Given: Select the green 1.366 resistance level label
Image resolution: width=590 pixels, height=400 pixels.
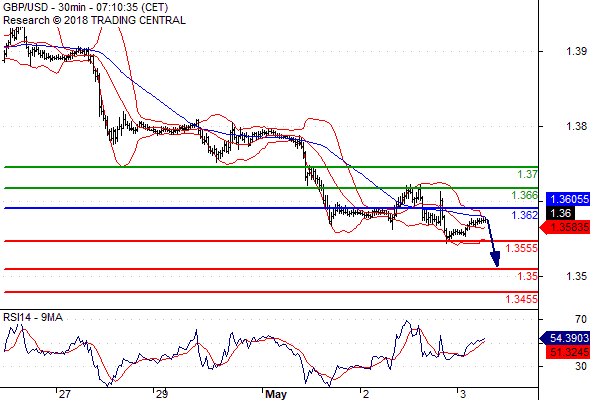Looking at the screenshot, I should (524, 195).
